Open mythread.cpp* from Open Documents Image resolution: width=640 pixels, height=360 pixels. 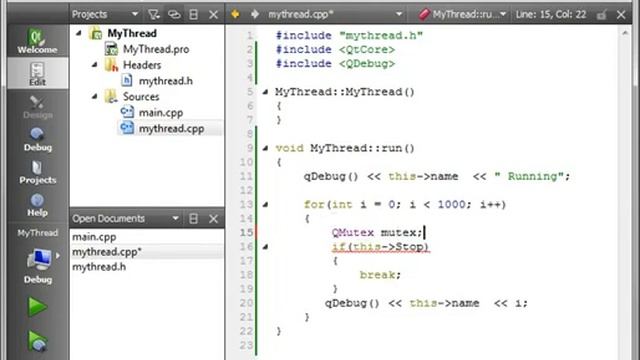107,252
